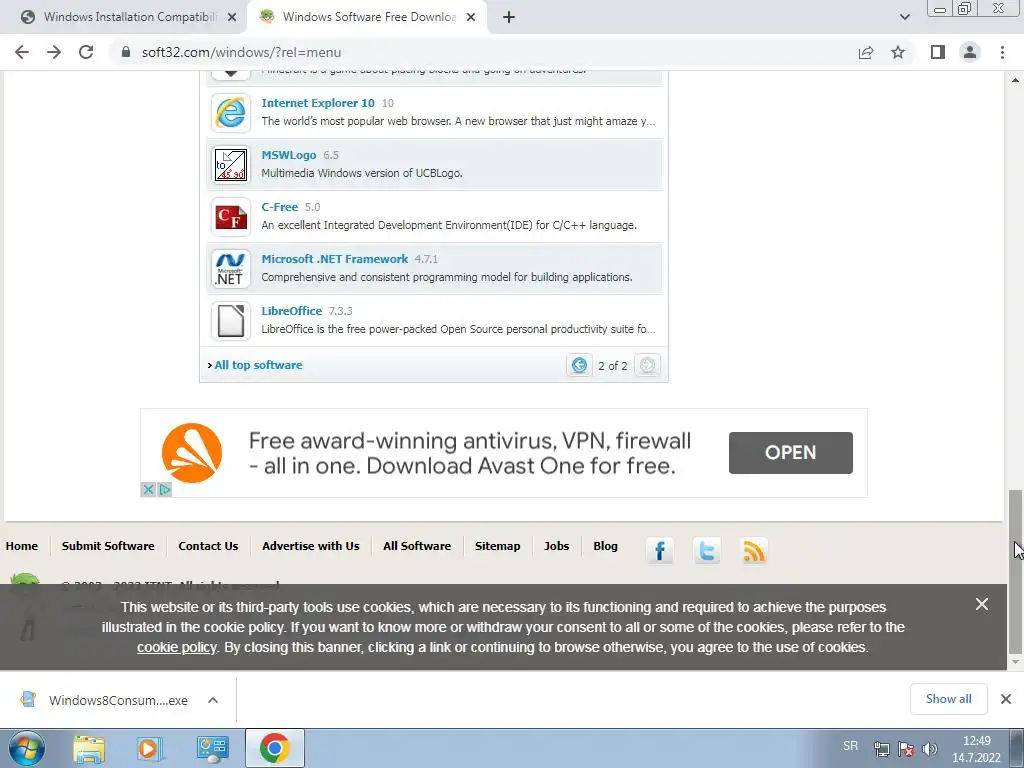This screenshot has width=1024, height=768.
Task: Expand Windows8Consum download options chevron
Action: click(213, 700)
